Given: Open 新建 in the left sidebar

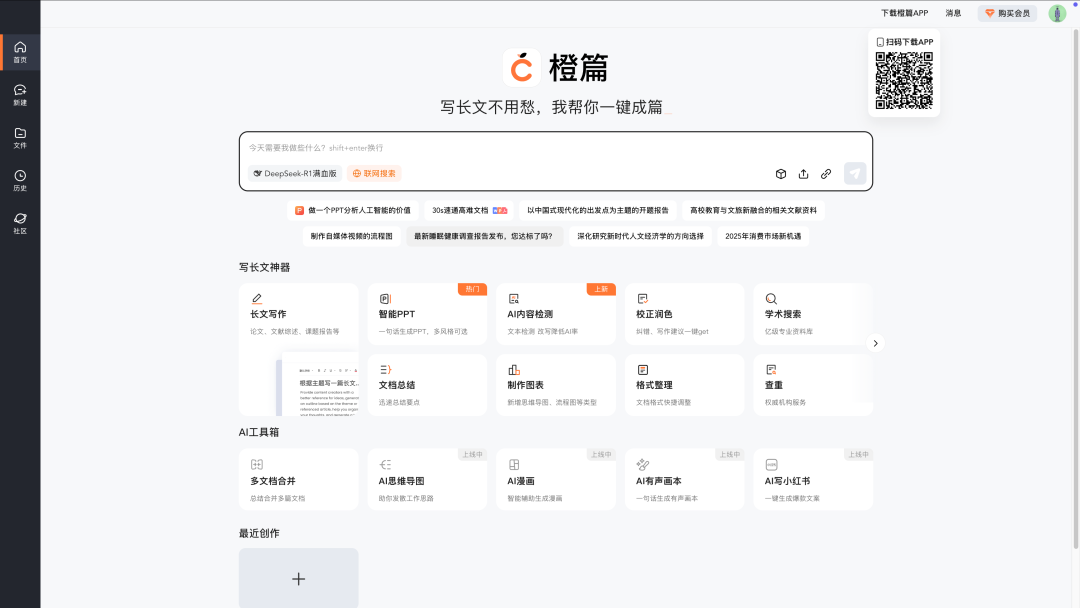Looking at the screenshot, I should [x=20, y=95].
